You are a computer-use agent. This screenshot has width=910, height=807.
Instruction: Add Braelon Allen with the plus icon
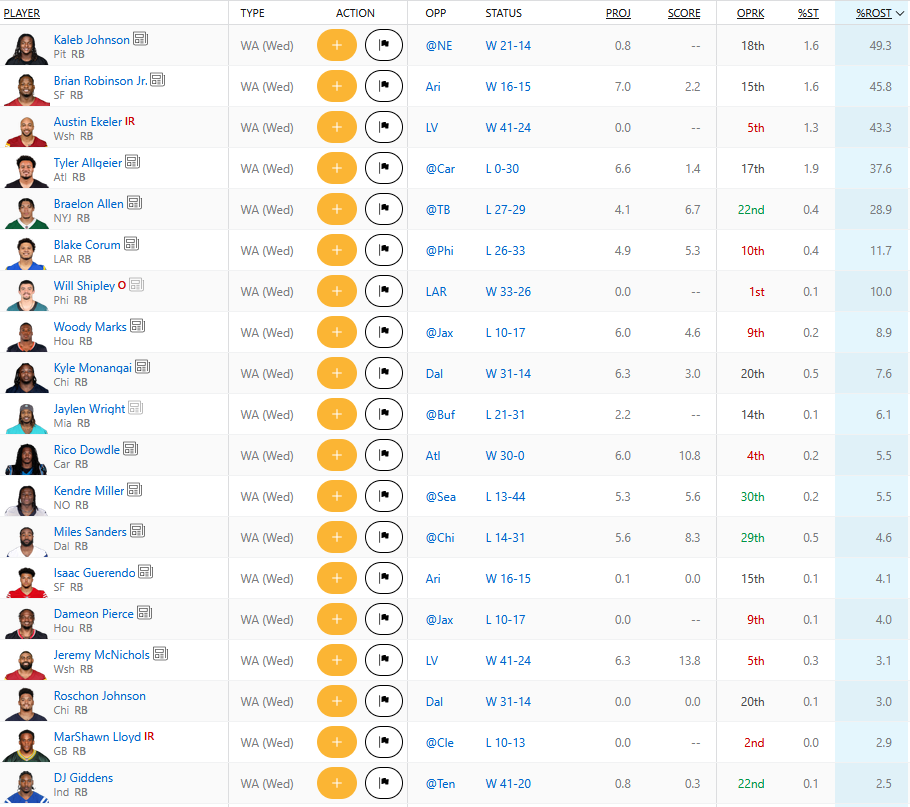pos(337,209)
